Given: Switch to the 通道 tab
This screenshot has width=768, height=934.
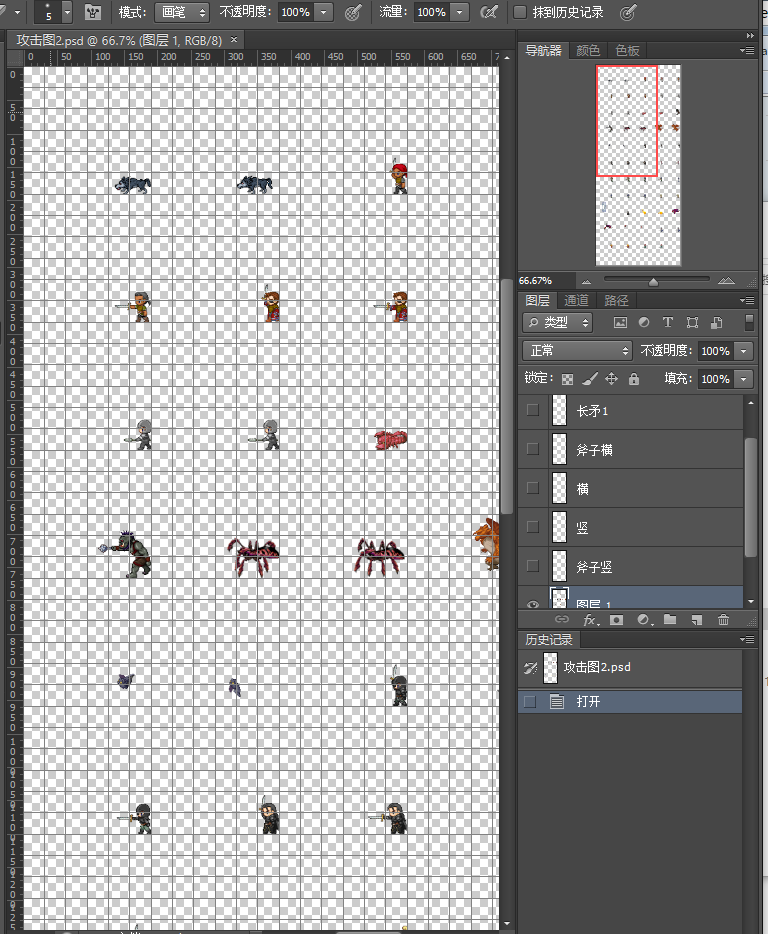Looking at the screenshot, I should tap(576, 300).
